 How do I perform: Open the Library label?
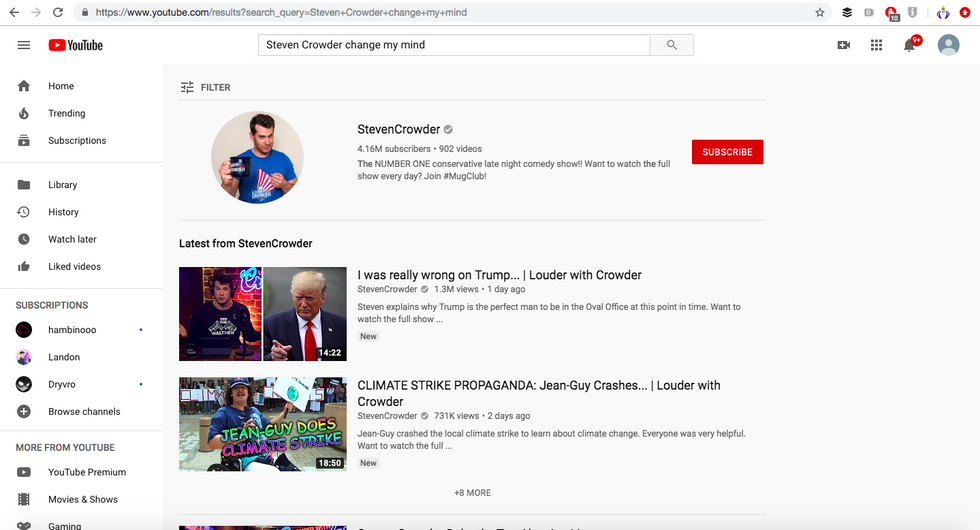tap(63, 185)
